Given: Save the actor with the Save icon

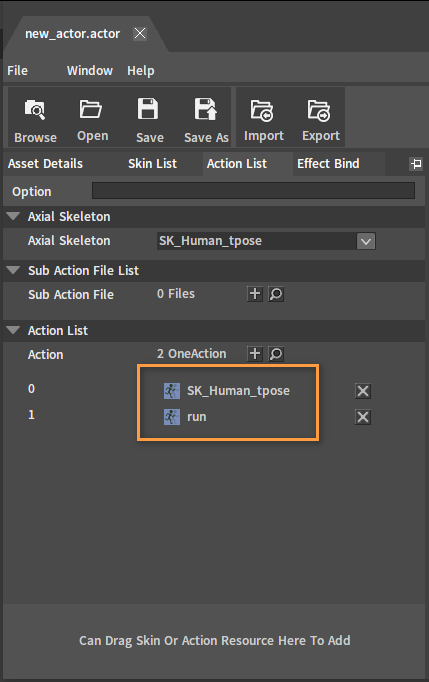Looking at the screenshot, I should click(x=148, y=109).
